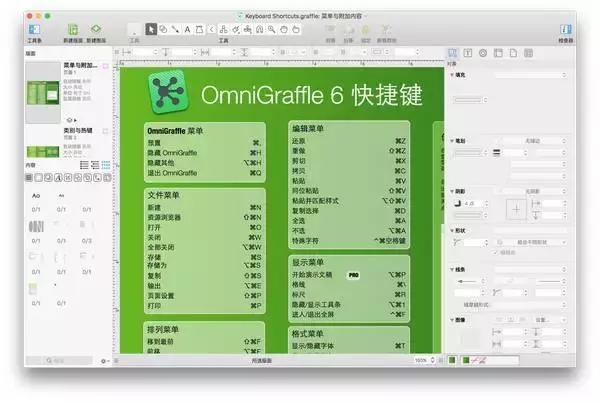The image size is (600, 403).
Task: Switch contents pane to selection grid view
Action: 106,165
